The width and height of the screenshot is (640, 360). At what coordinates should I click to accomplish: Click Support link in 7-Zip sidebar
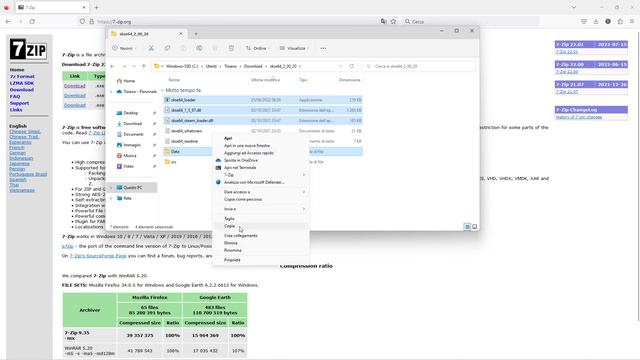19,103
